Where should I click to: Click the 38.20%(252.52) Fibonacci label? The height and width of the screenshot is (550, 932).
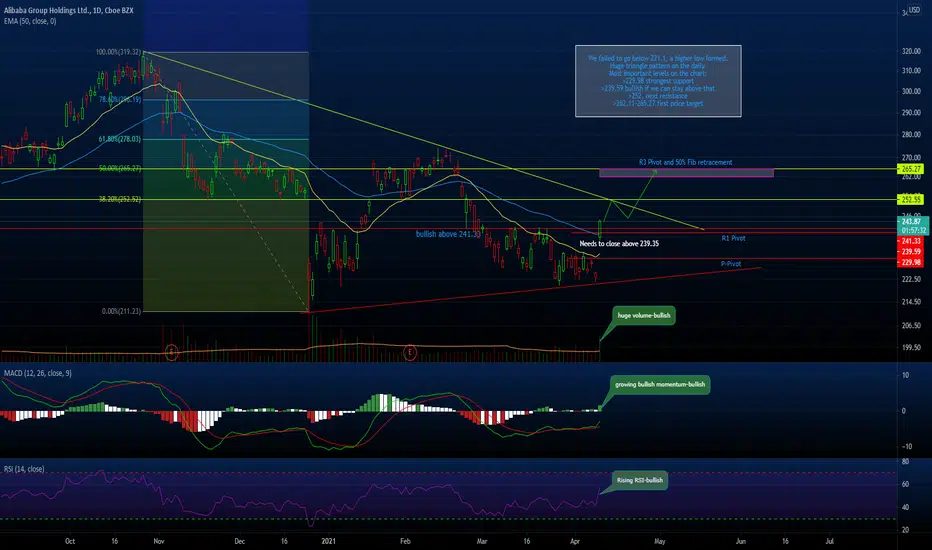point(120,199)
